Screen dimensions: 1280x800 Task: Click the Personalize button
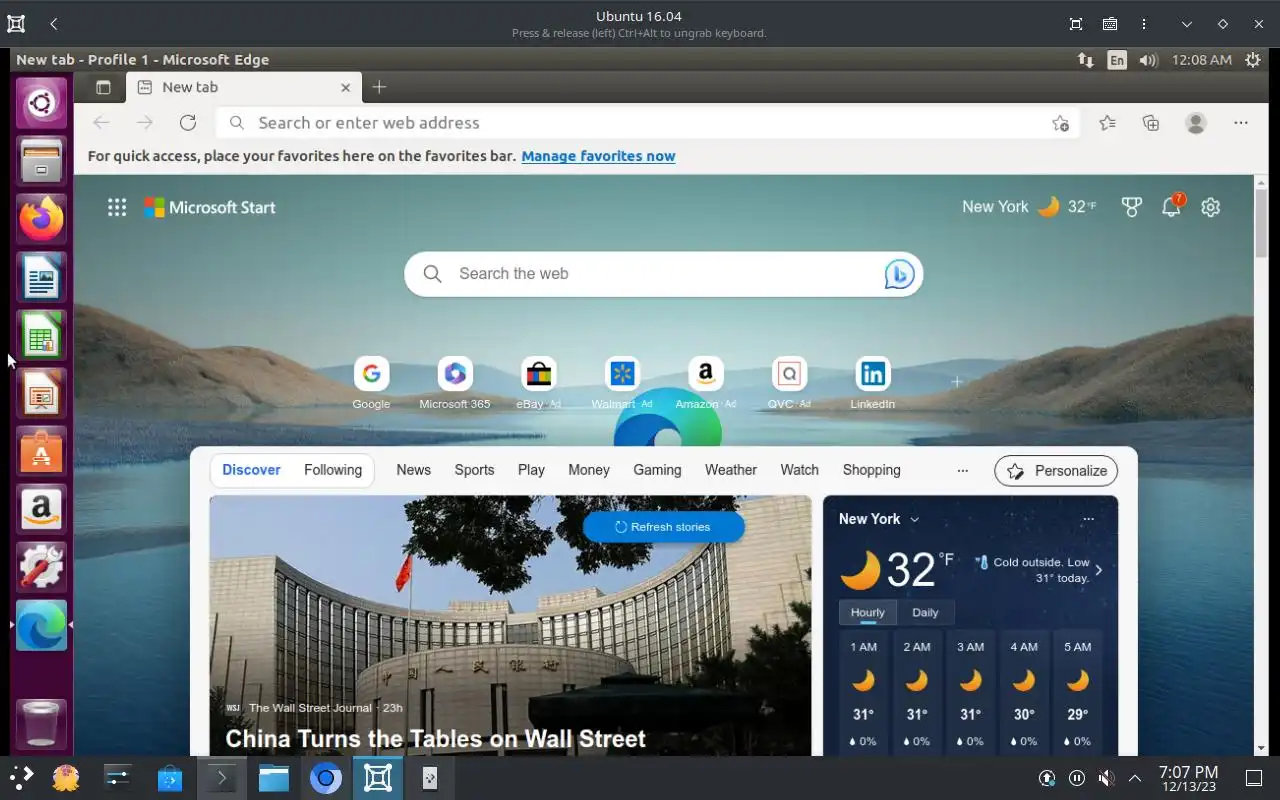1056,471
